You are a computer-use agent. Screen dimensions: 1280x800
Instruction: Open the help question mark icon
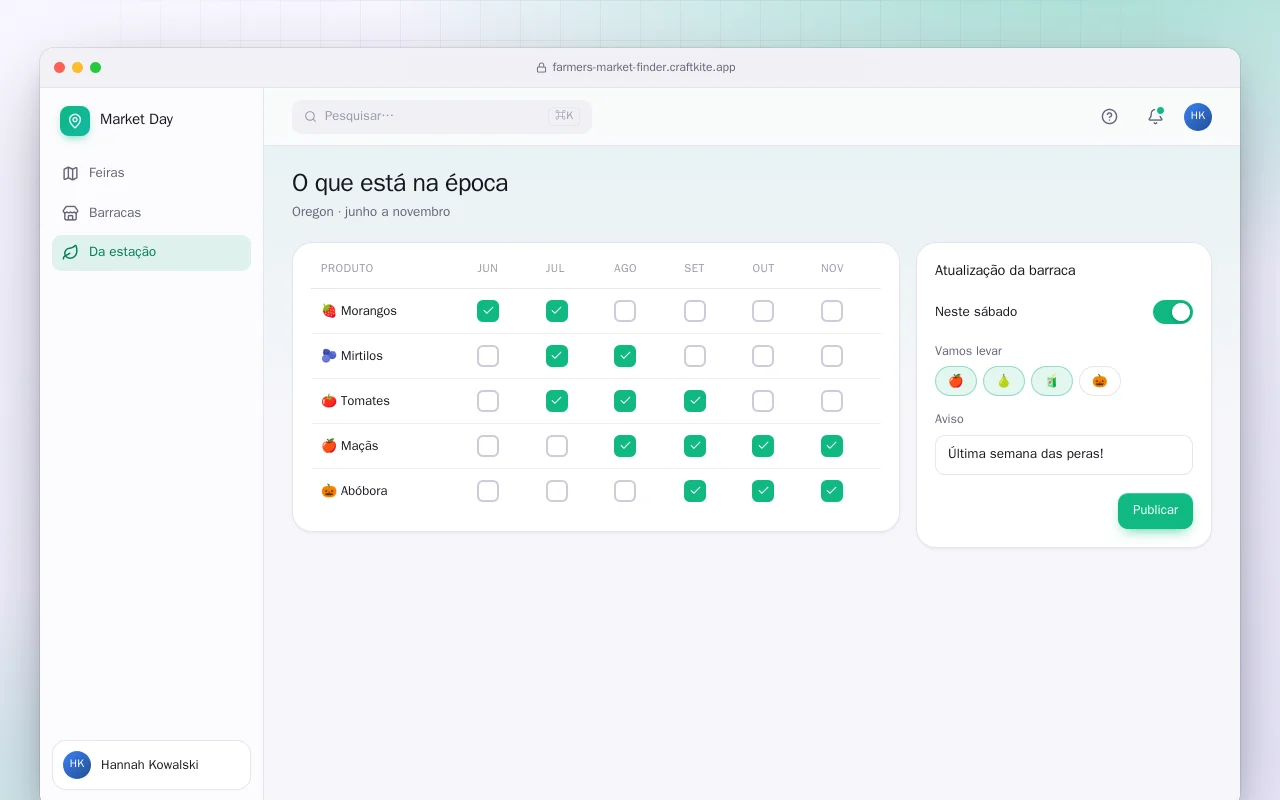(1109, 116)
